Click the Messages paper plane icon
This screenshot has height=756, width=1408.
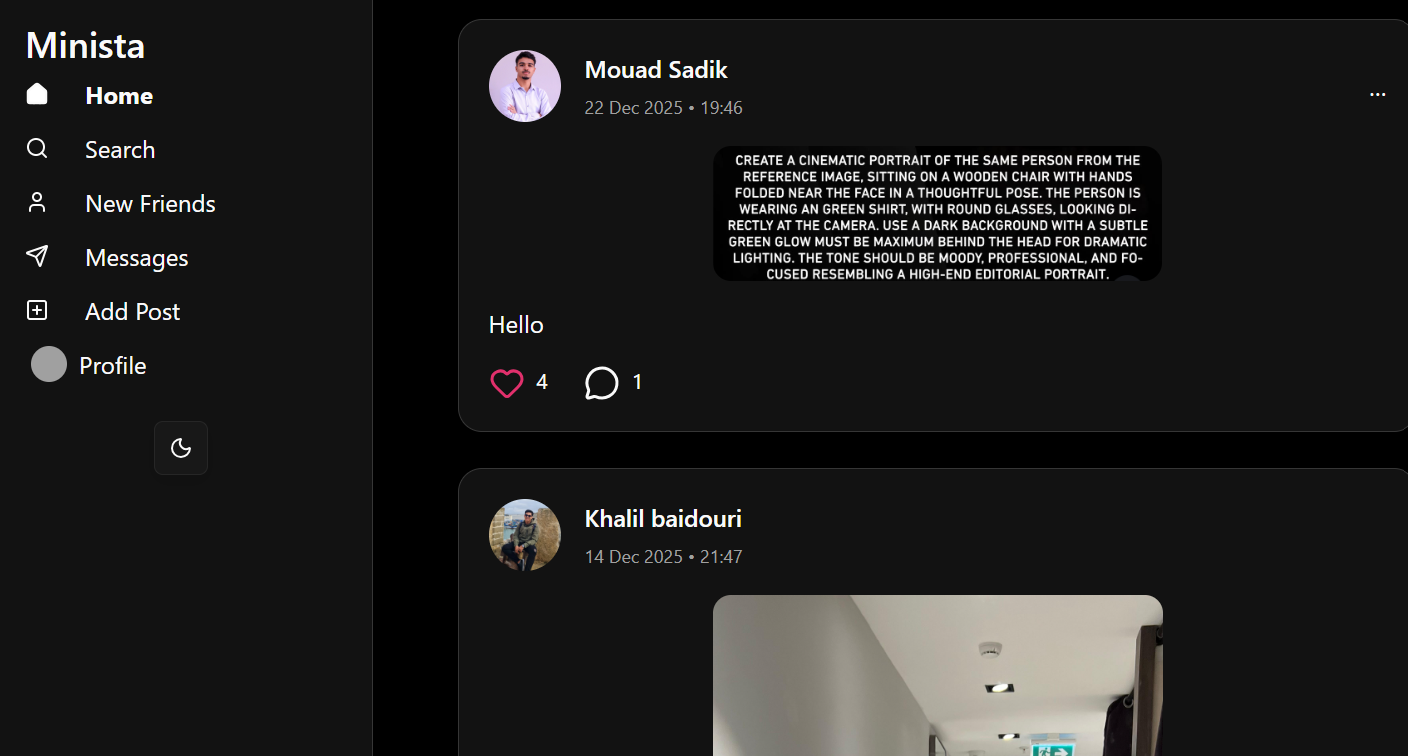37,256
